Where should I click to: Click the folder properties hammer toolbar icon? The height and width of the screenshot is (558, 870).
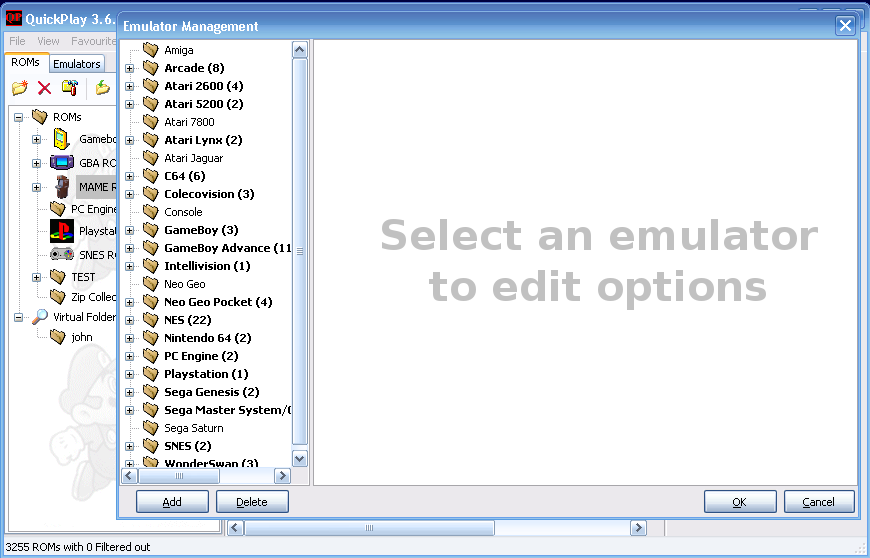(x=69, y=87)
